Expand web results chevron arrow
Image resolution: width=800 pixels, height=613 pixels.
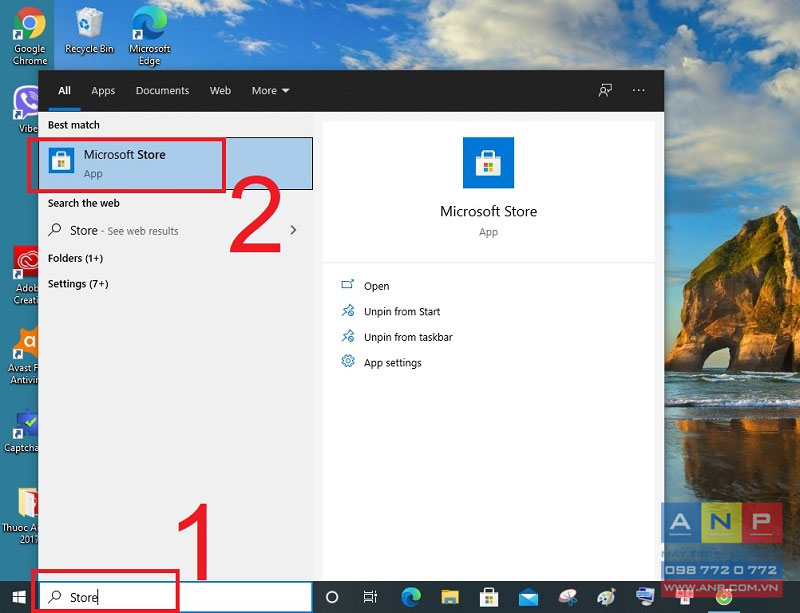point(293,230)
